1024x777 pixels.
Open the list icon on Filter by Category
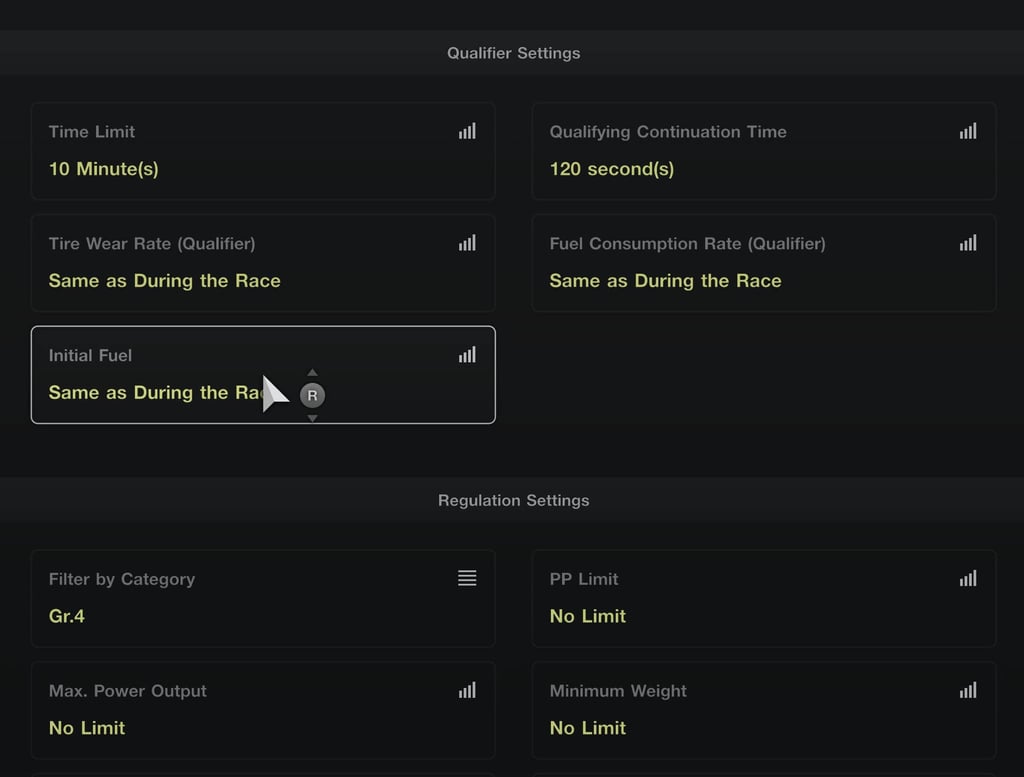click(467, 578)
